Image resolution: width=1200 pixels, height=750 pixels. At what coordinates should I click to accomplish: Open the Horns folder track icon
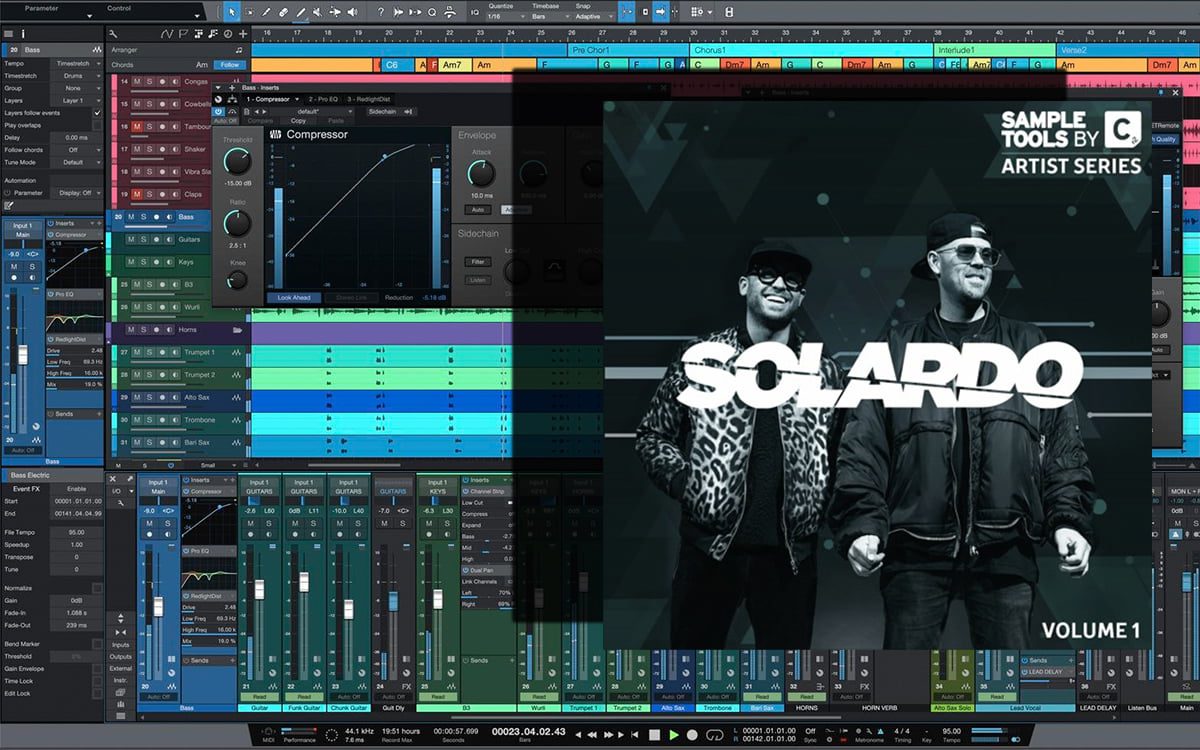tap(237, 329)
